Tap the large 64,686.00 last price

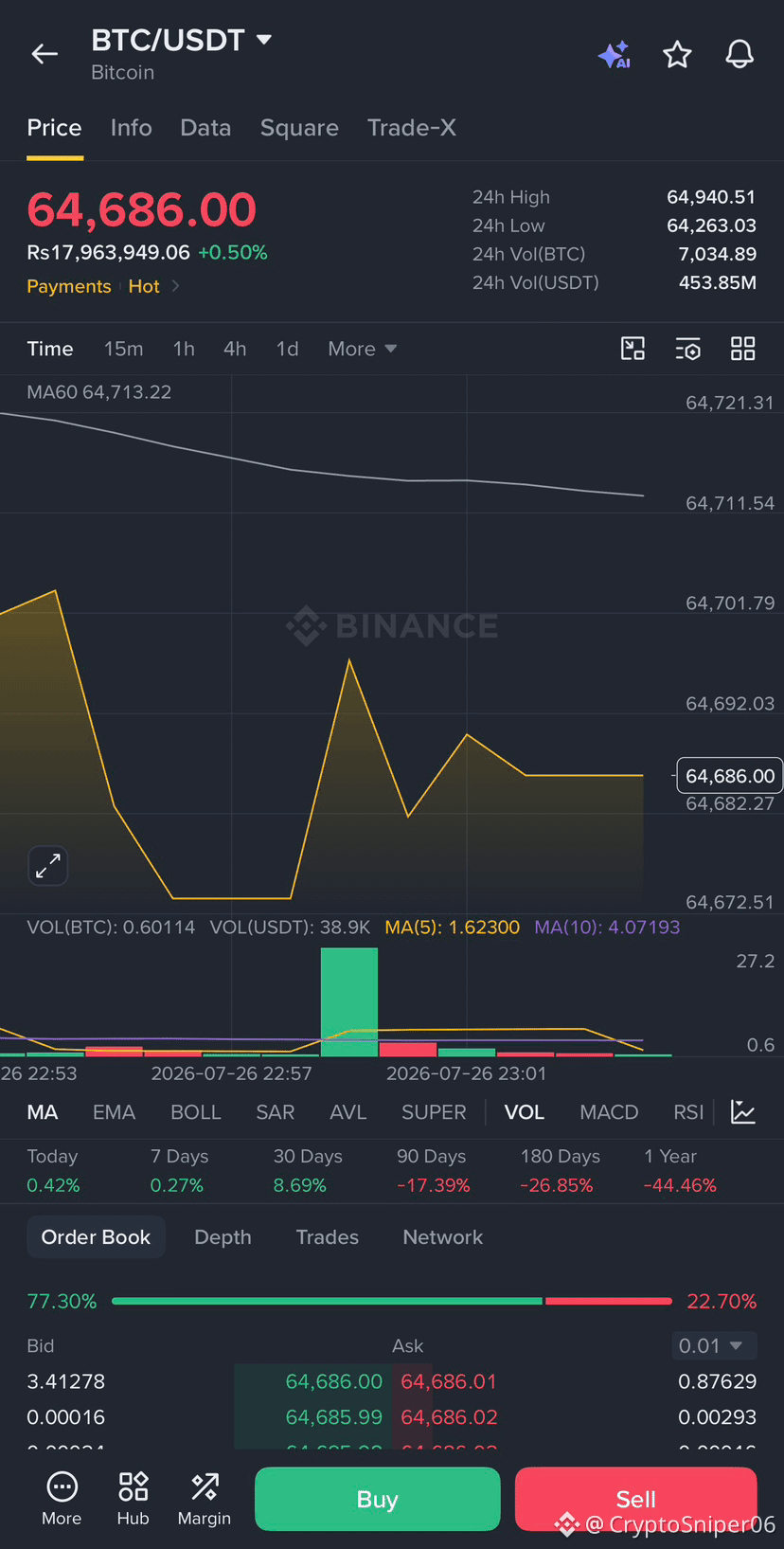pos(142,209)
